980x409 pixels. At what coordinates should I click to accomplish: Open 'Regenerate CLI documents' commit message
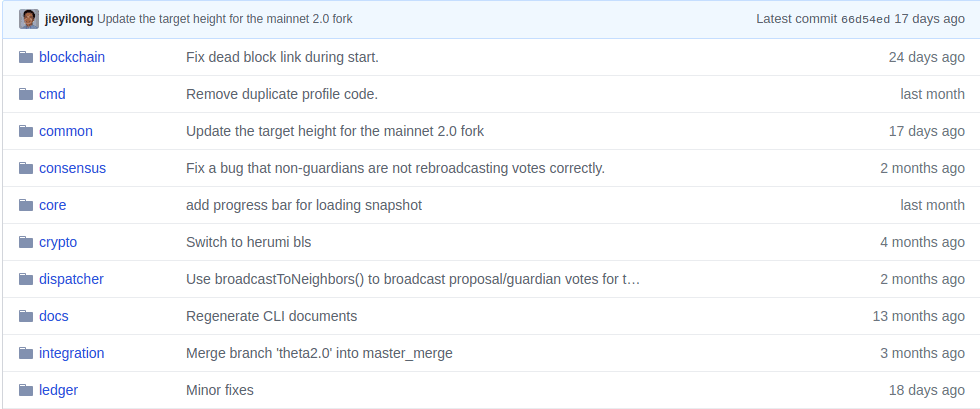[x=271, y=316]
